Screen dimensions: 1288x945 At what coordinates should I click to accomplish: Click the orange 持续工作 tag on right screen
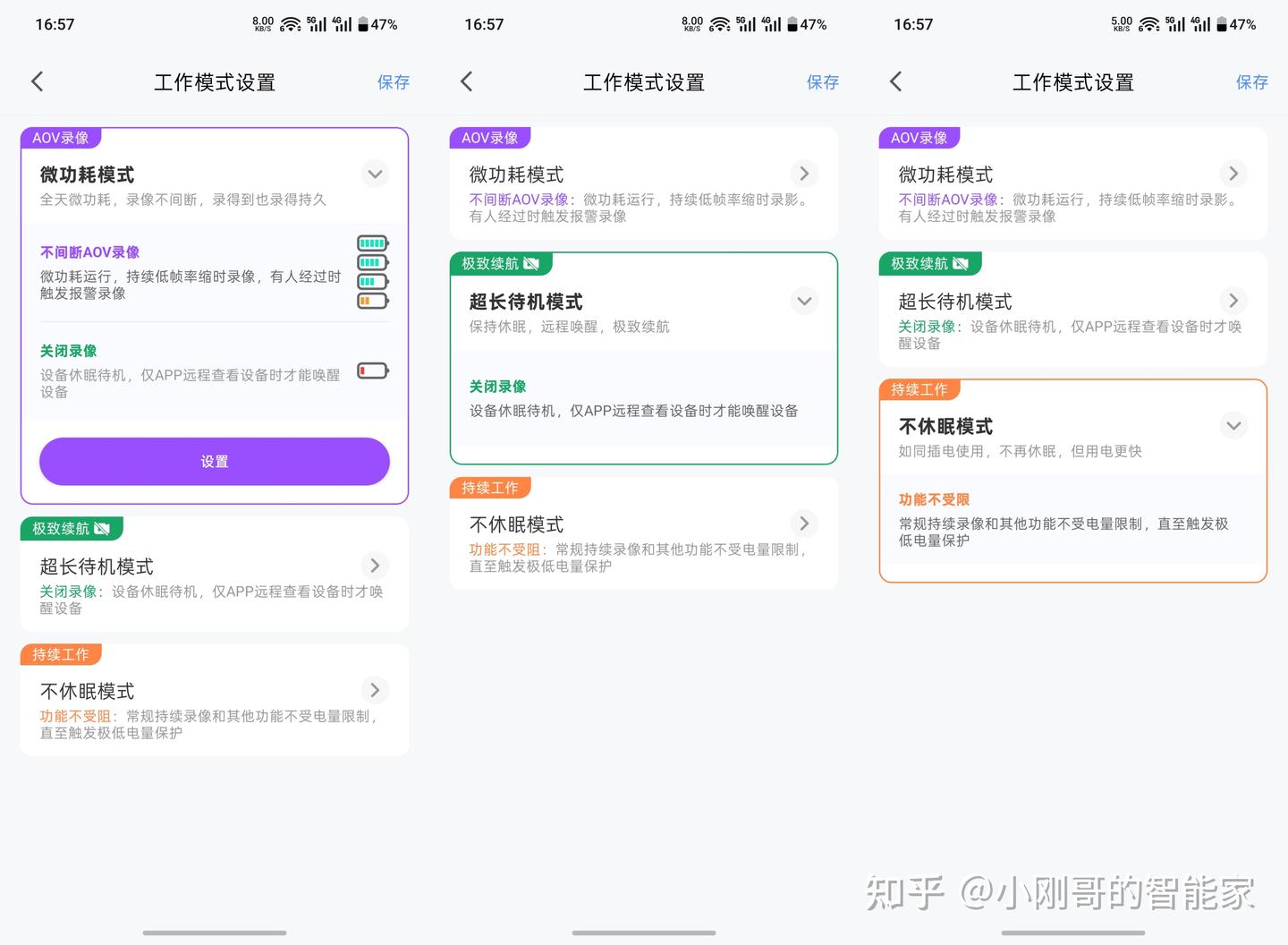(919, 389)
